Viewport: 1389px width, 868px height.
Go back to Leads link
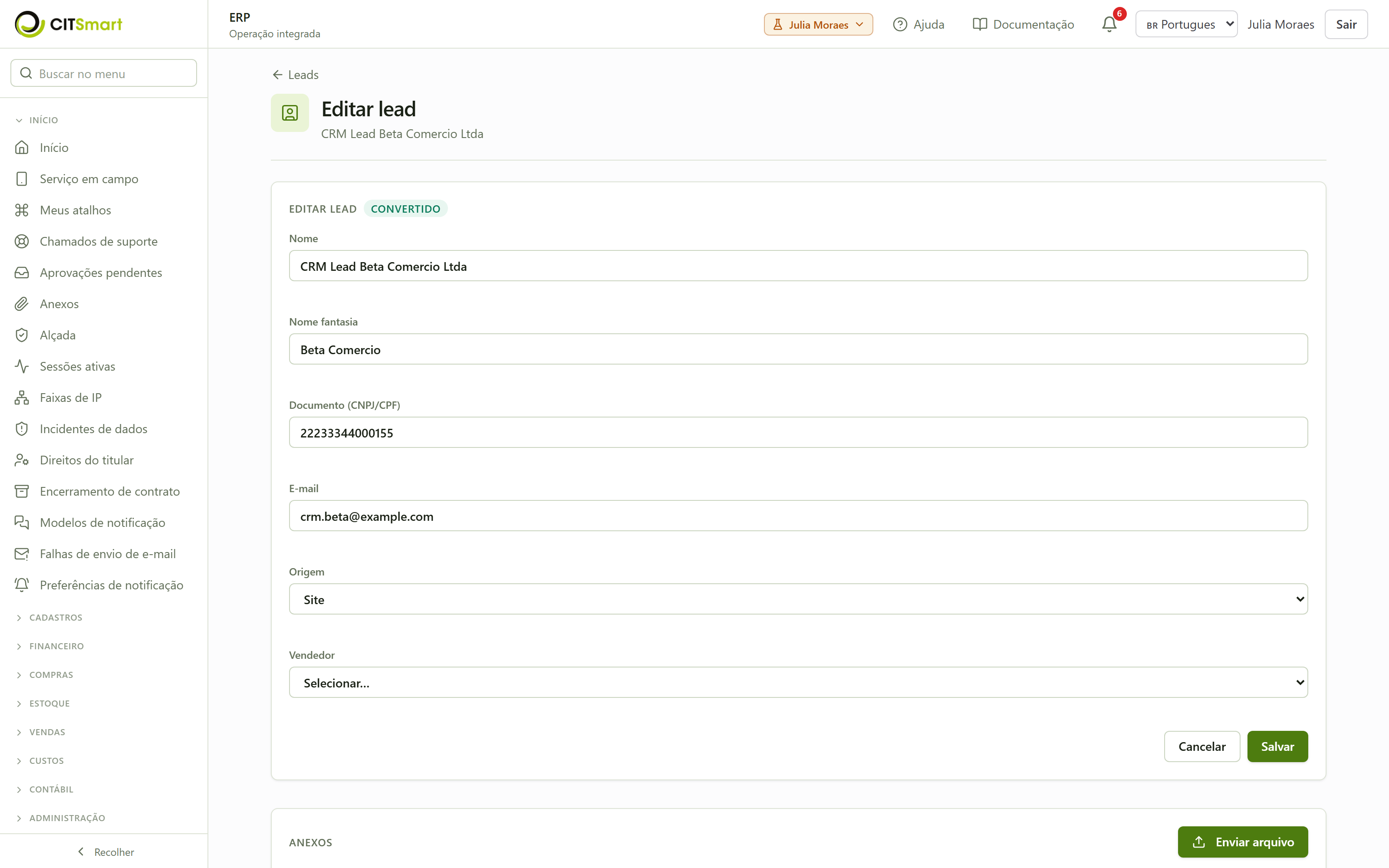[x=296, y=75]
